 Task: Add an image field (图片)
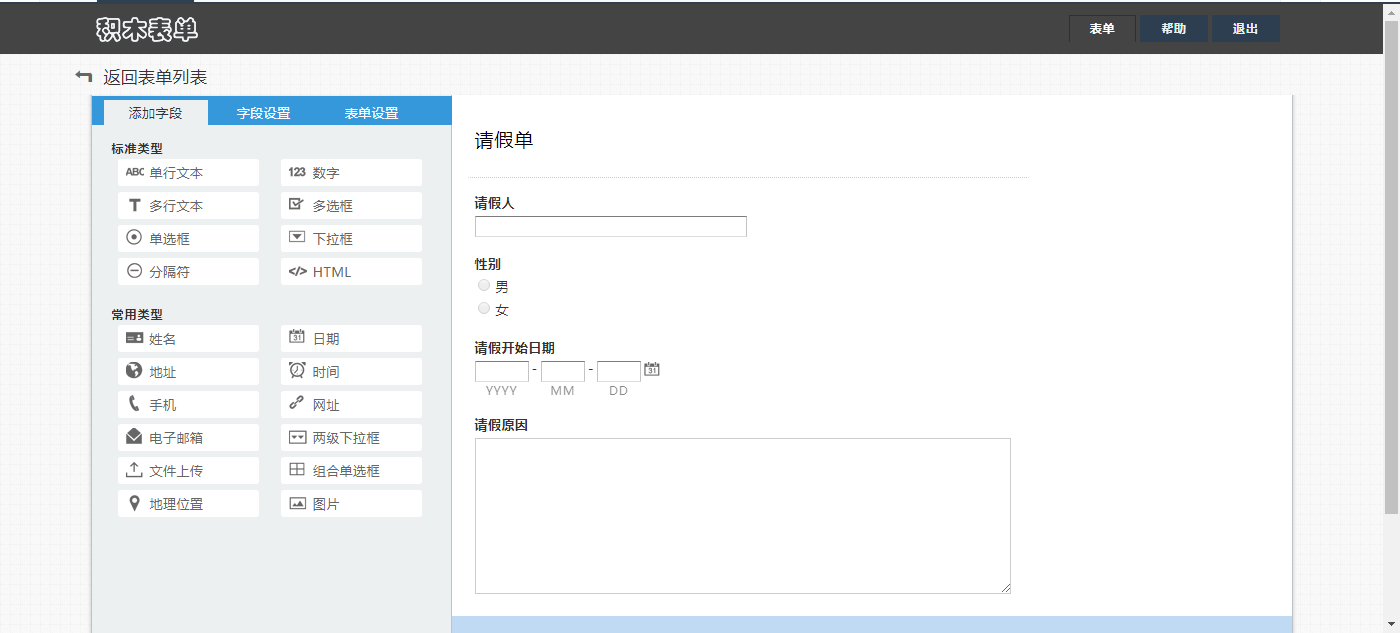tap(351, 503)
